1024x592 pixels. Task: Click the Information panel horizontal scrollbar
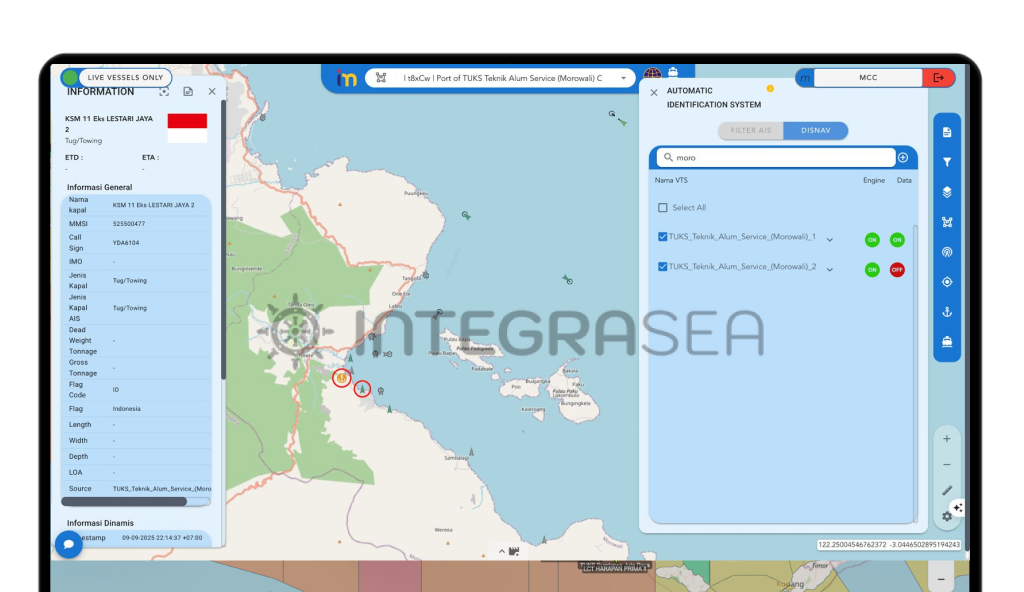(x=124, y=502)
